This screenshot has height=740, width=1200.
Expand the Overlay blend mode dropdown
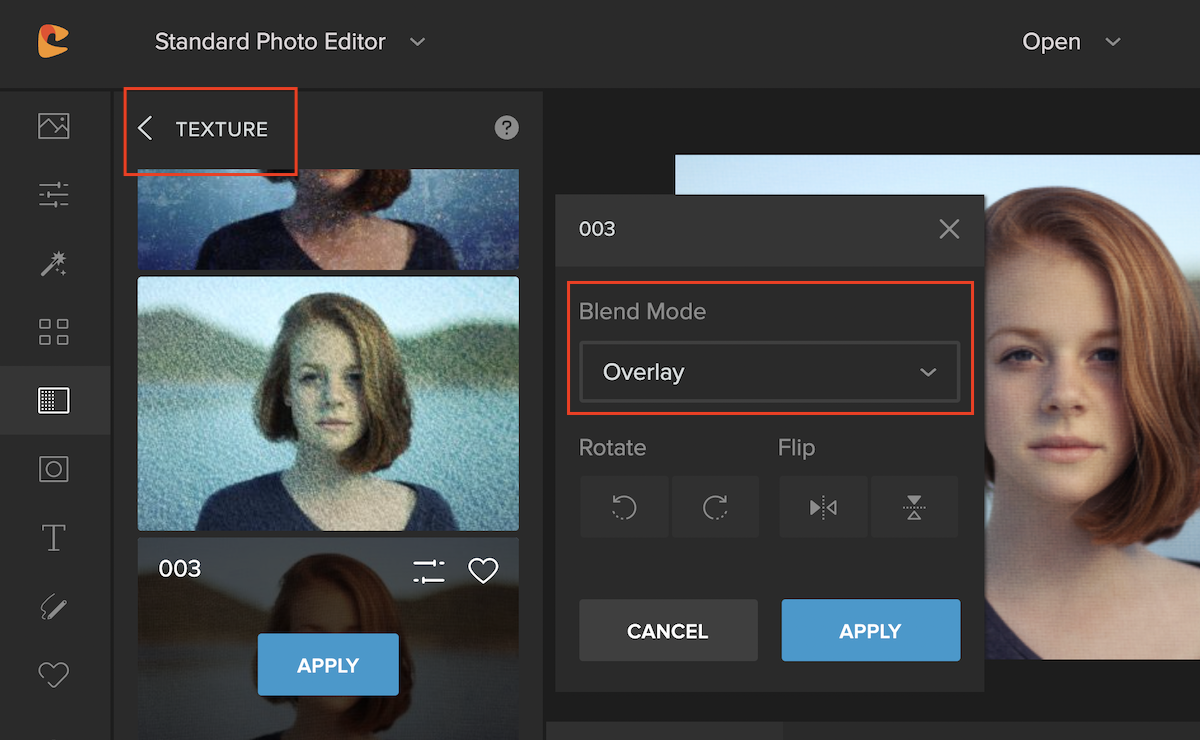pyautogui.click(x=769, y=372)
